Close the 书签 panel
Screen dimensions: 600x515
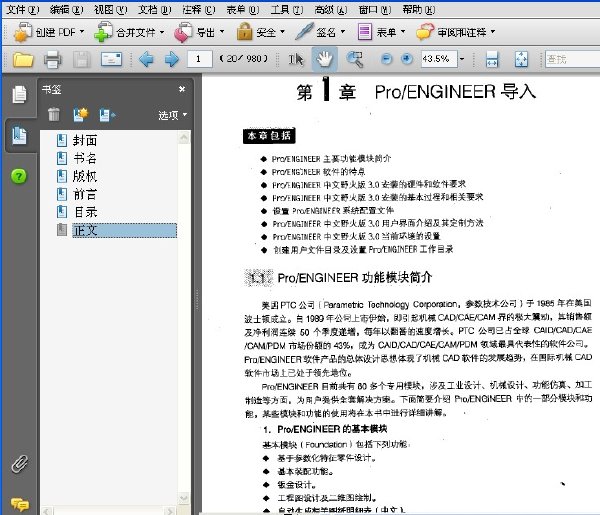[x=182, y=89]
